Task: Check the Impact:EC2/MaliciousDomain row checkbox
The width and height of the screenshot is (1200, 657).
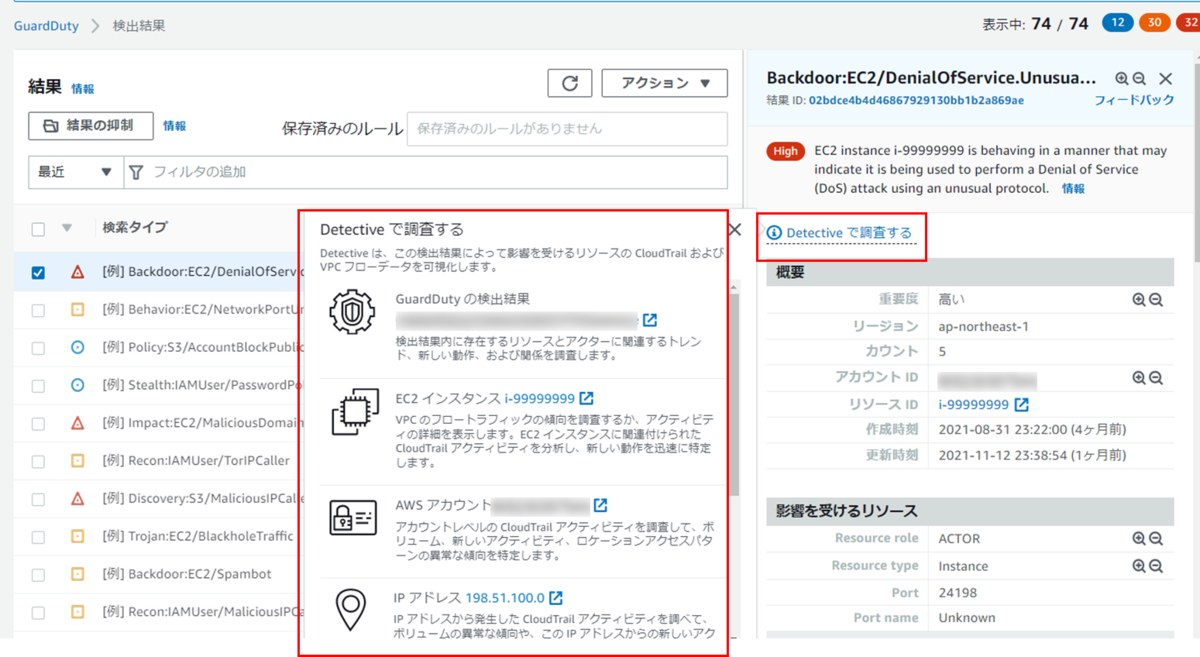Action: (x=38, y=423)
